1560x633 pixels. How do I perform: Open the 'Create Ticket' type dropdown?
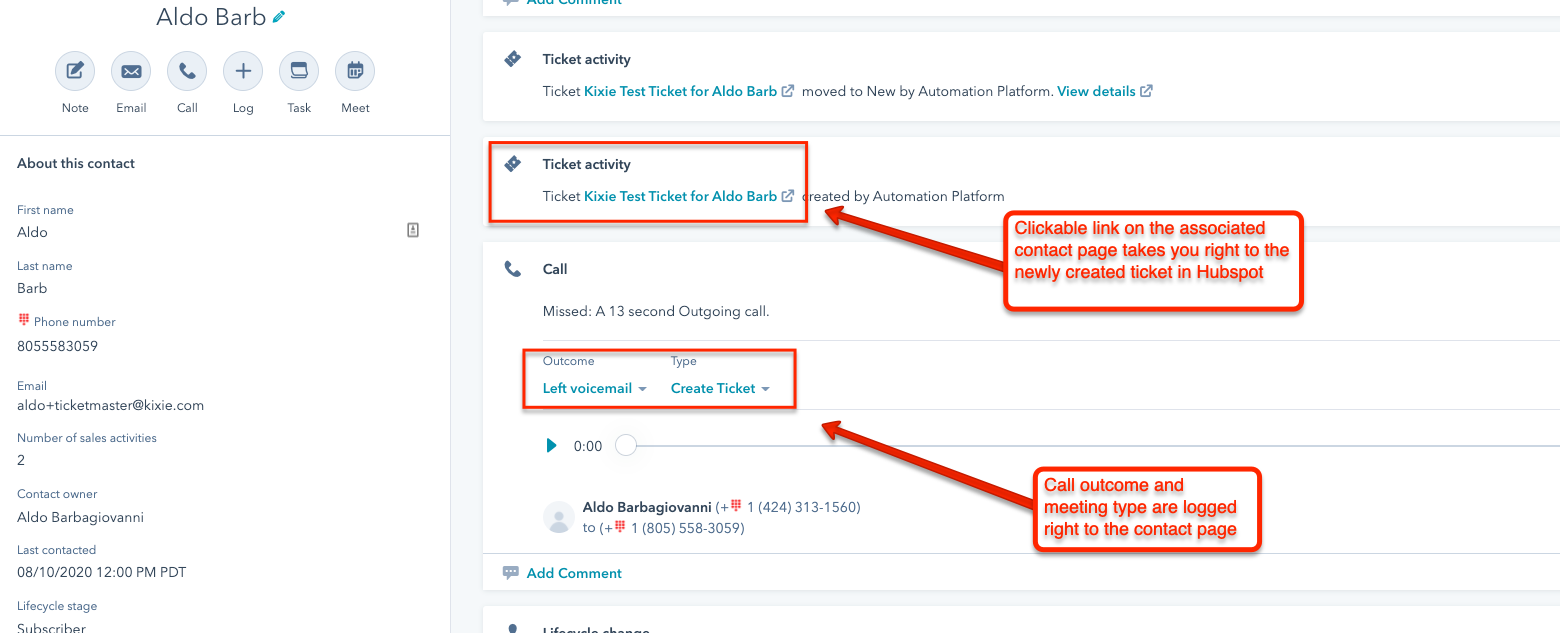pyautogui.click(x=720, y=388)
